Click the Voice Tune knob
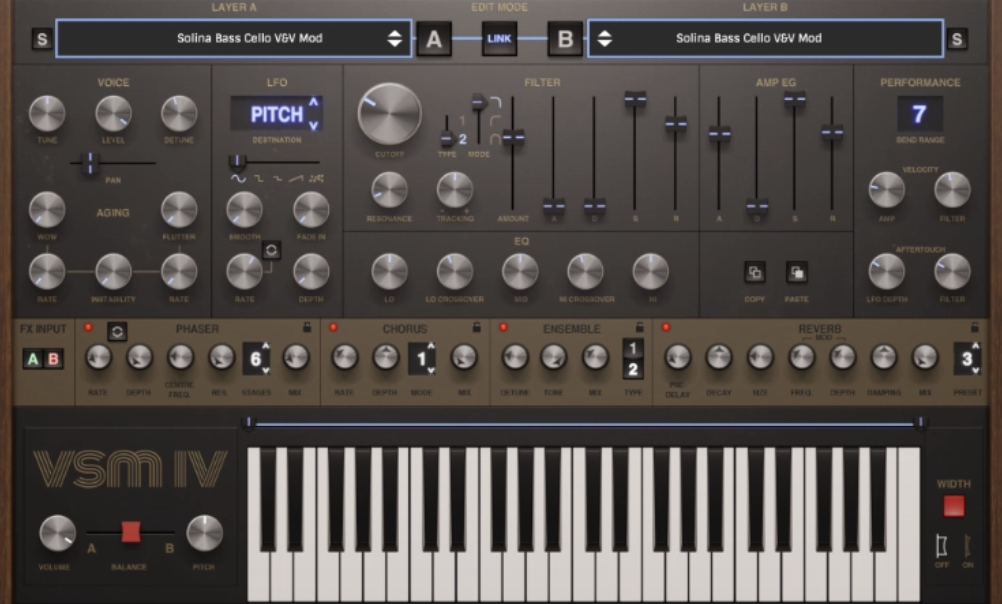Viewport: 1002px width, 604px height. [47, 114]
